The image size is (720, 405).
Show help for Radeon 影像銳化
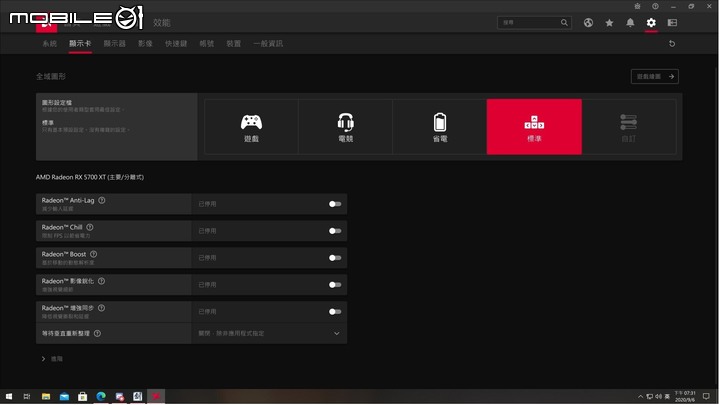[101, 281]
